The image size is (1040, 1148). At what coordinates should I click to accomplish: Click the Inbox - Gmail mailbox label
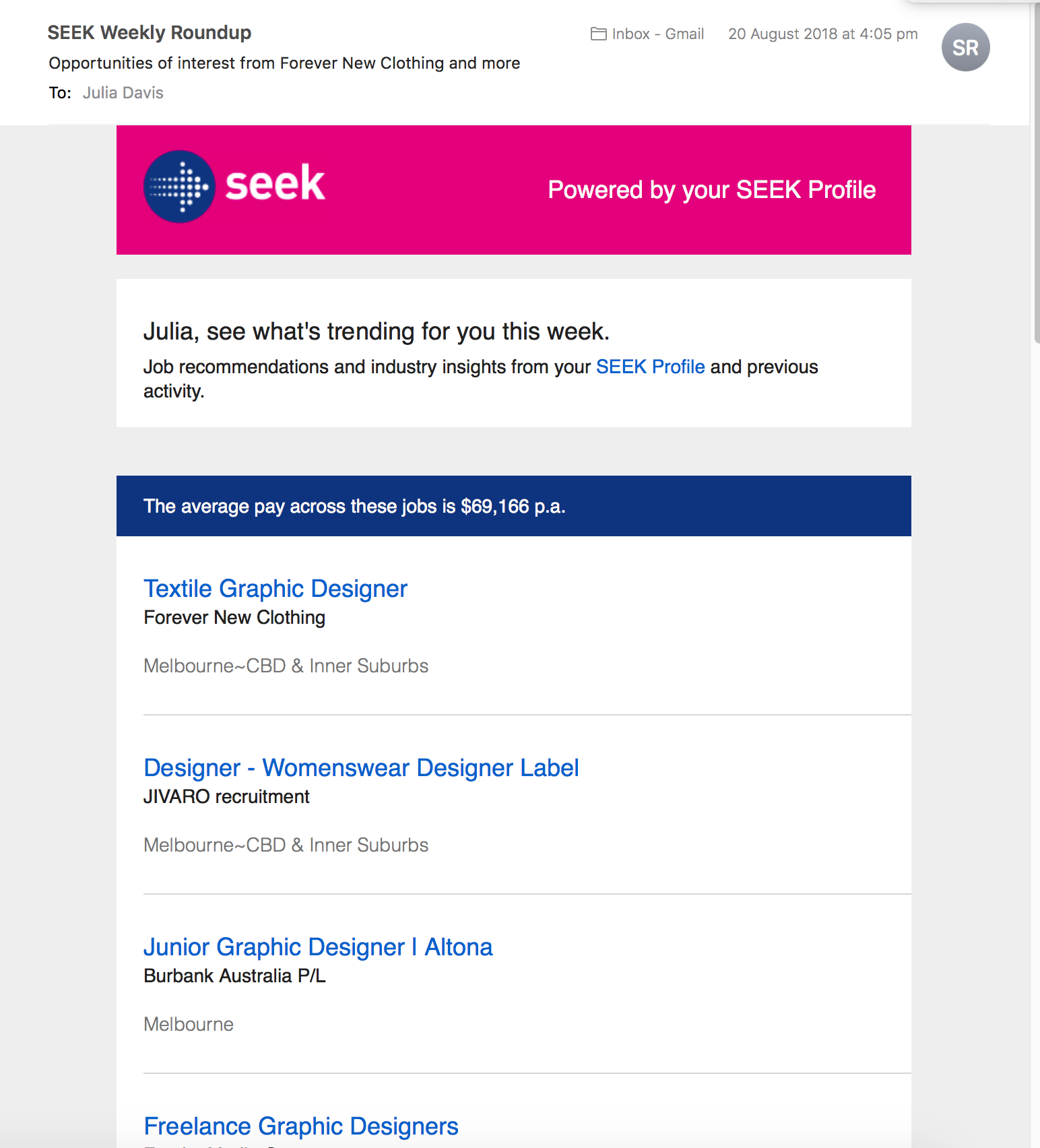pyautogui.click(x=657, y=34)
